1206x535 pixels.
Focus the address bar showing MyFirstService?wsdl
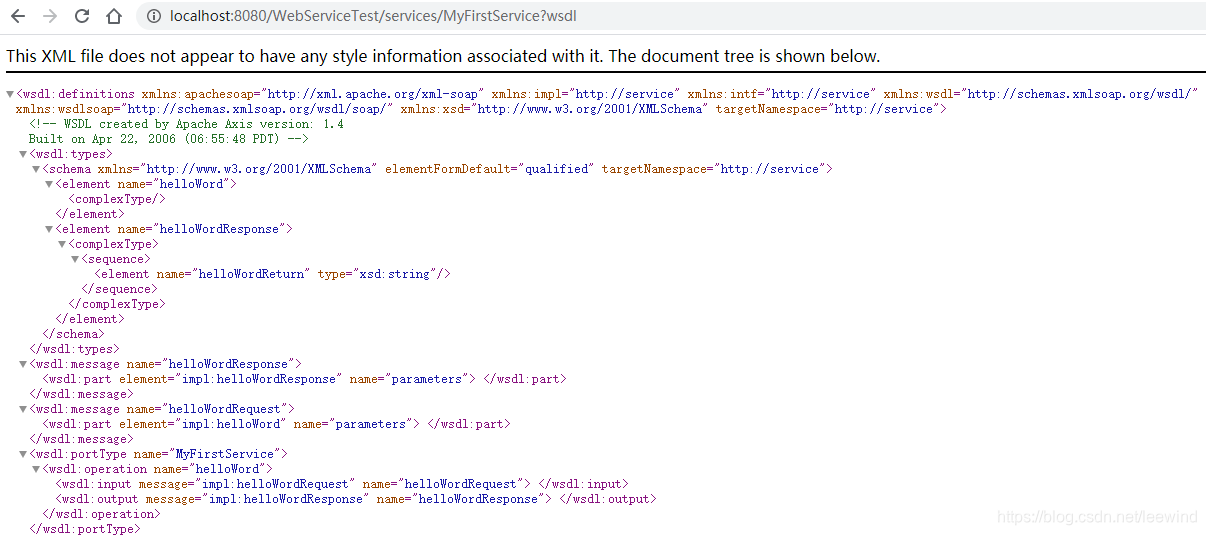tap(670, 16)
